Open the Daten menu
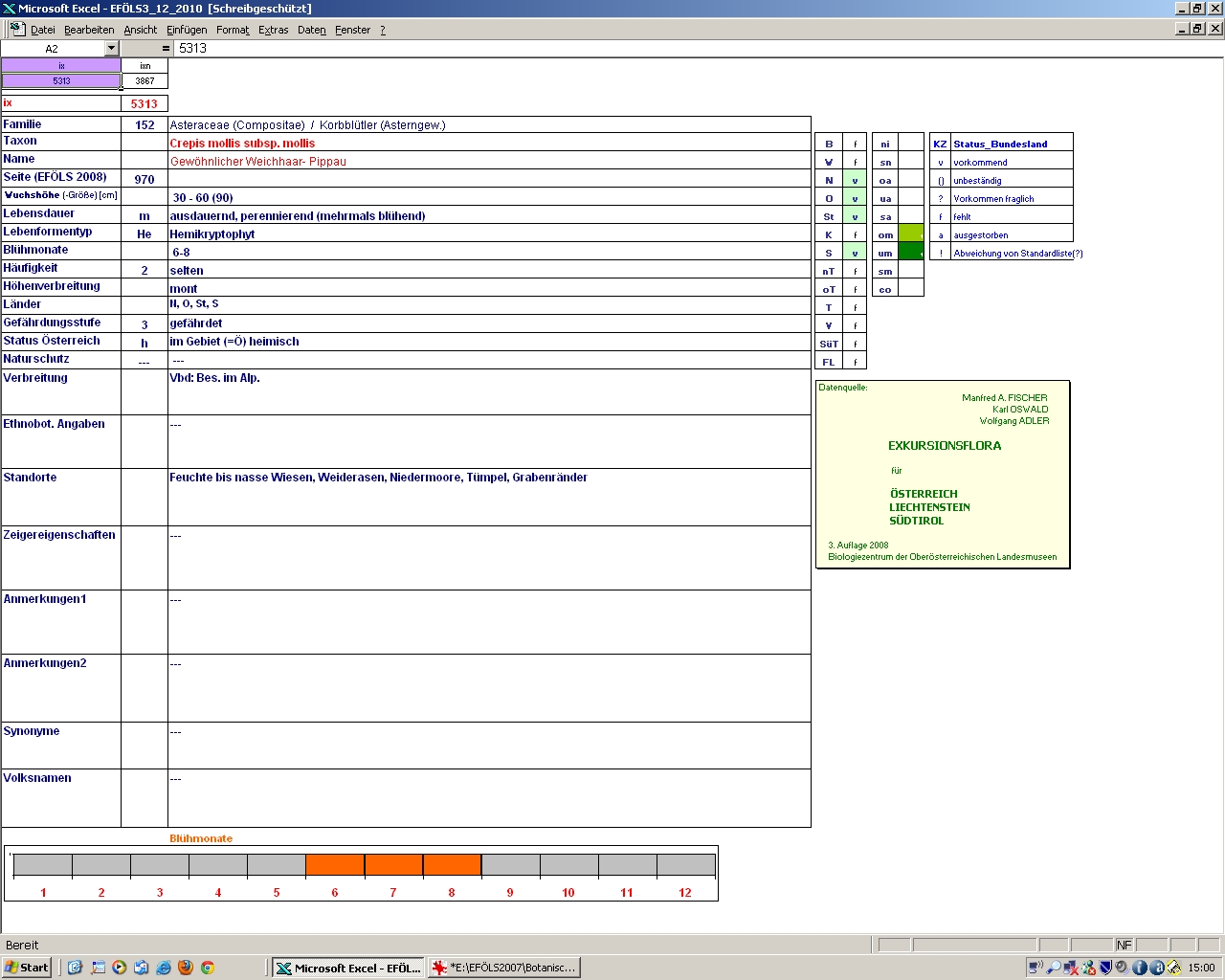Screen dimensions: 1225x980 312,30
